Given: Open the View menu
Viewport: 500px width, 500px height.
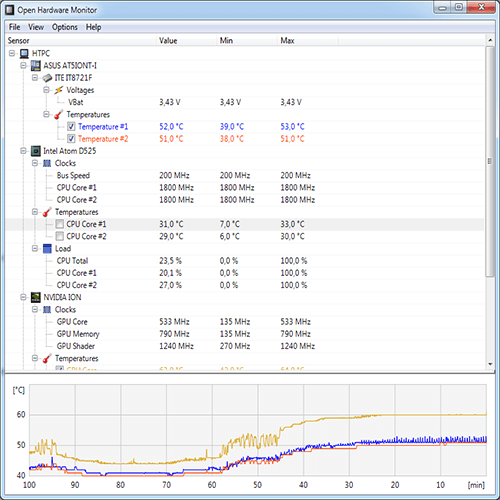Looking at the screenshot, I should click(36, 27).
